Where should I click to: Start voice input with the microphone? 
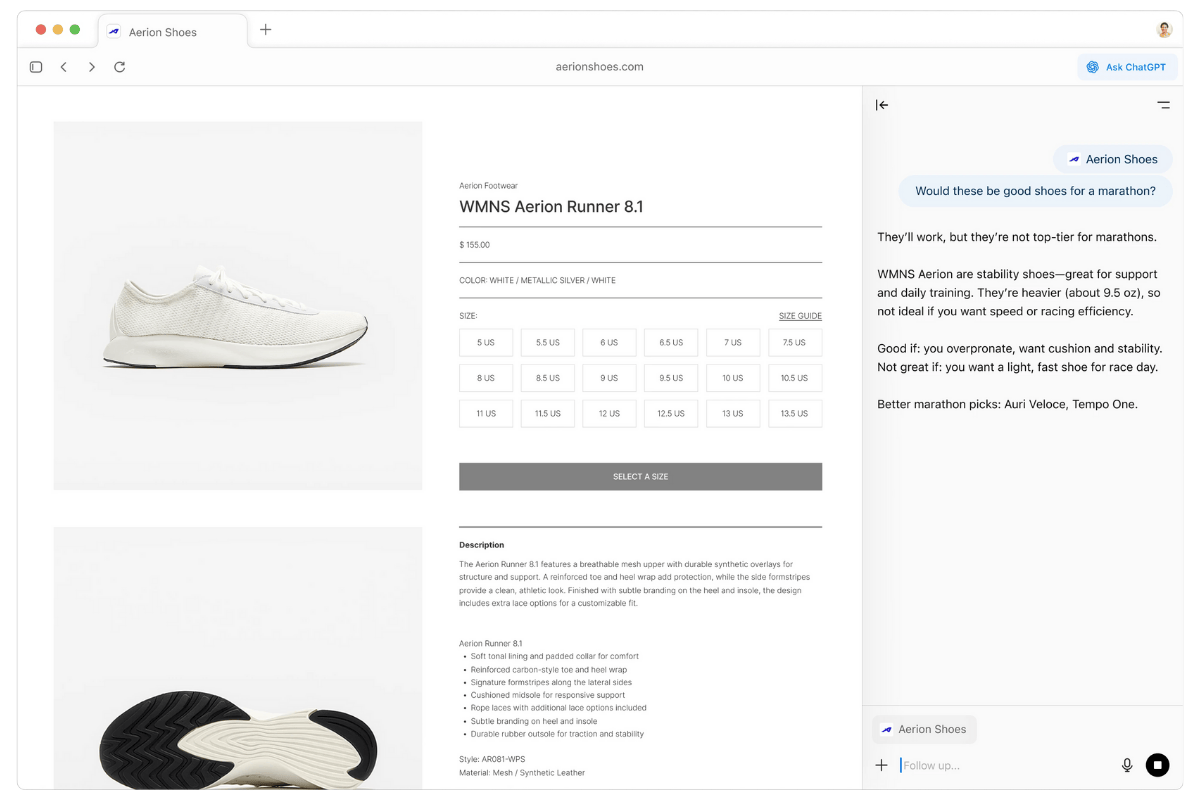coord(1127,765)
